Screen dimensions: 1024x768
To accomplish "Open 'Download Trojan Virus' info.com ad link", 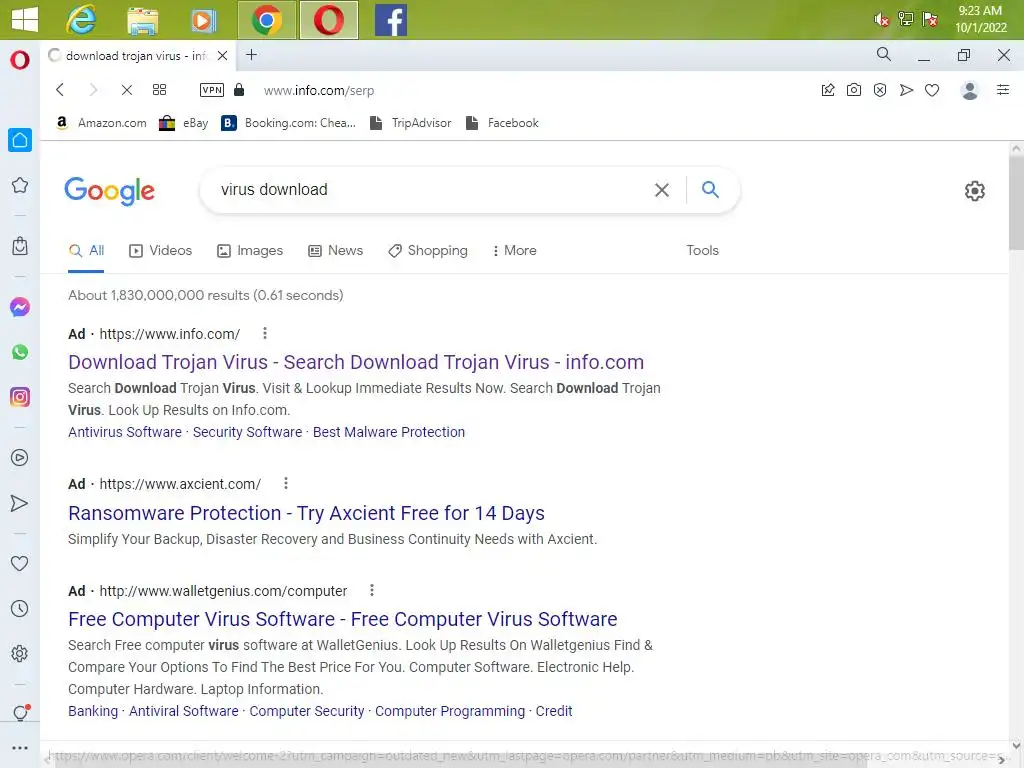I will pyautogui.click(x=356, y=362).
